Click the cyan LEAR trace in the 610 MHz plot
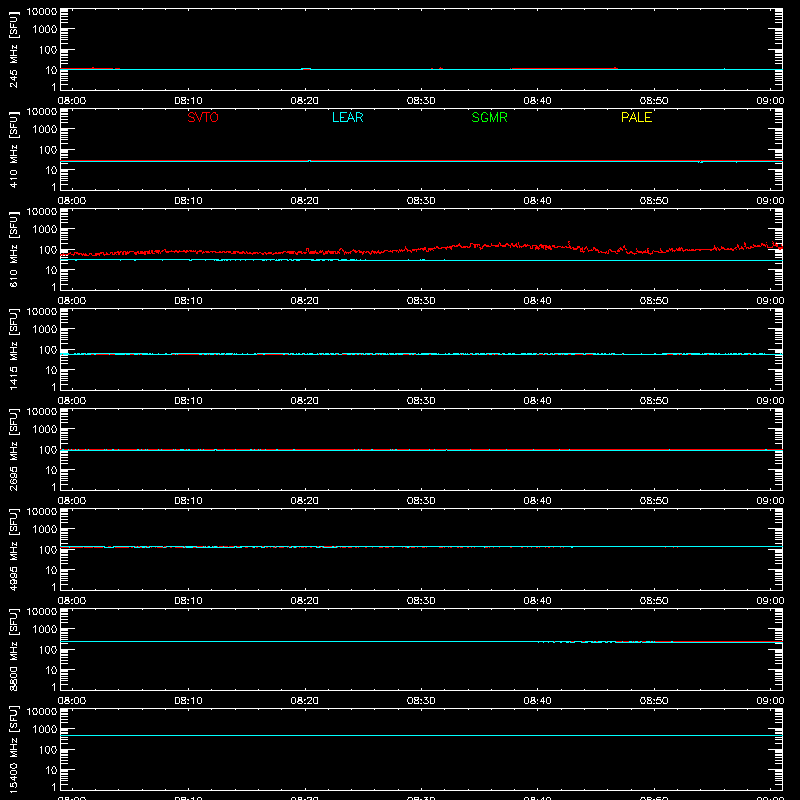The height and width of the screenshot is (800, 800). pos(421,260)
